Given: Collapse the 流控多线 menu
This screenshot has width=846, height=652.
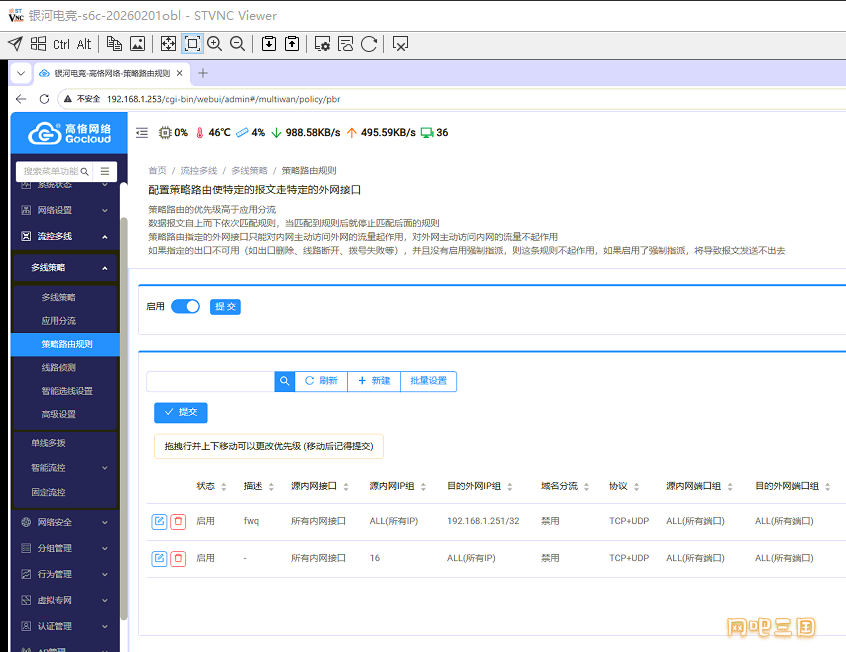Looking at the screenshot, I should pos(65,236).
